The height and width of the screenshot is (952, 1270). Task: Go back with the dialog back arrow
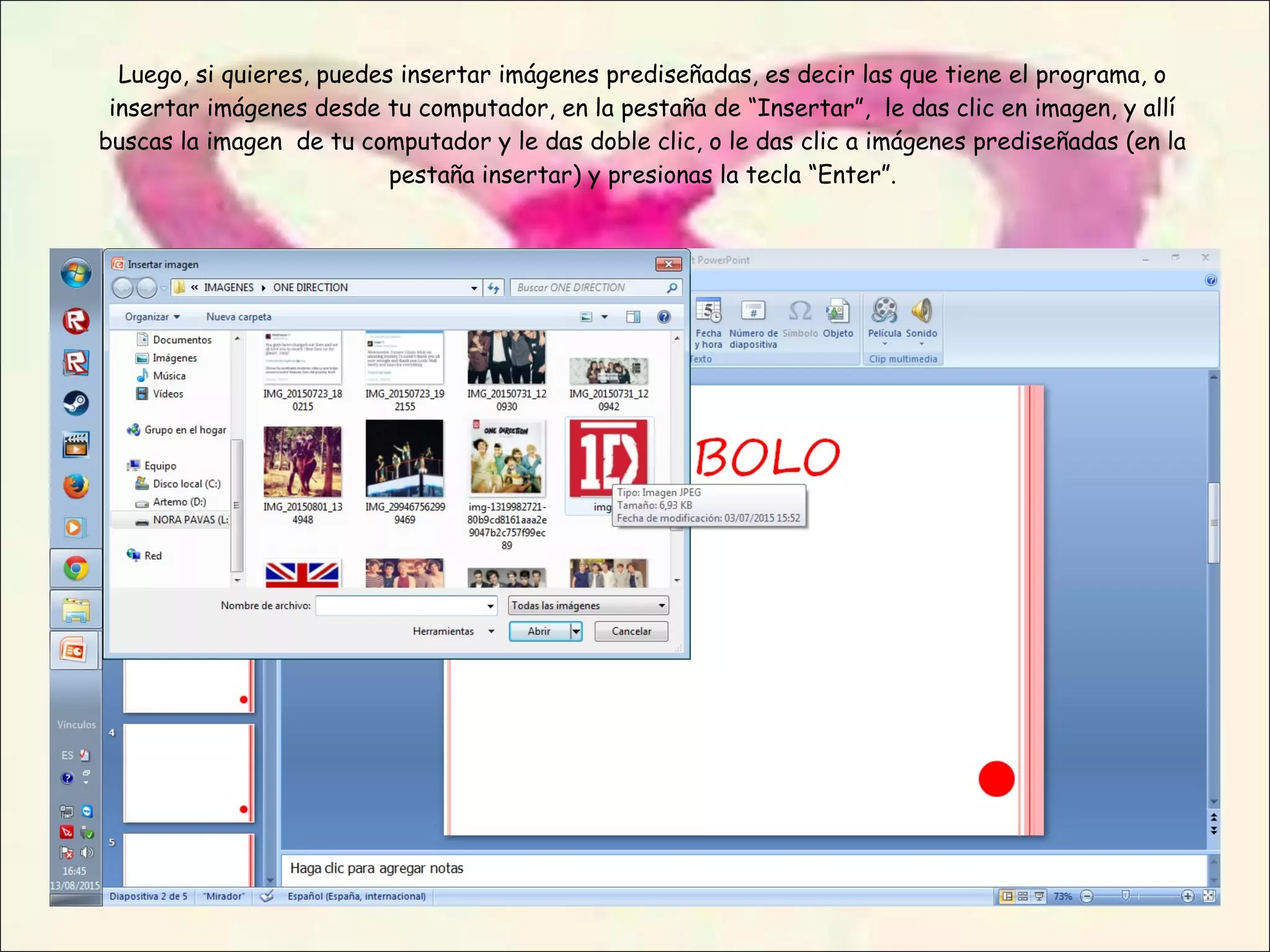click(123, 288)
